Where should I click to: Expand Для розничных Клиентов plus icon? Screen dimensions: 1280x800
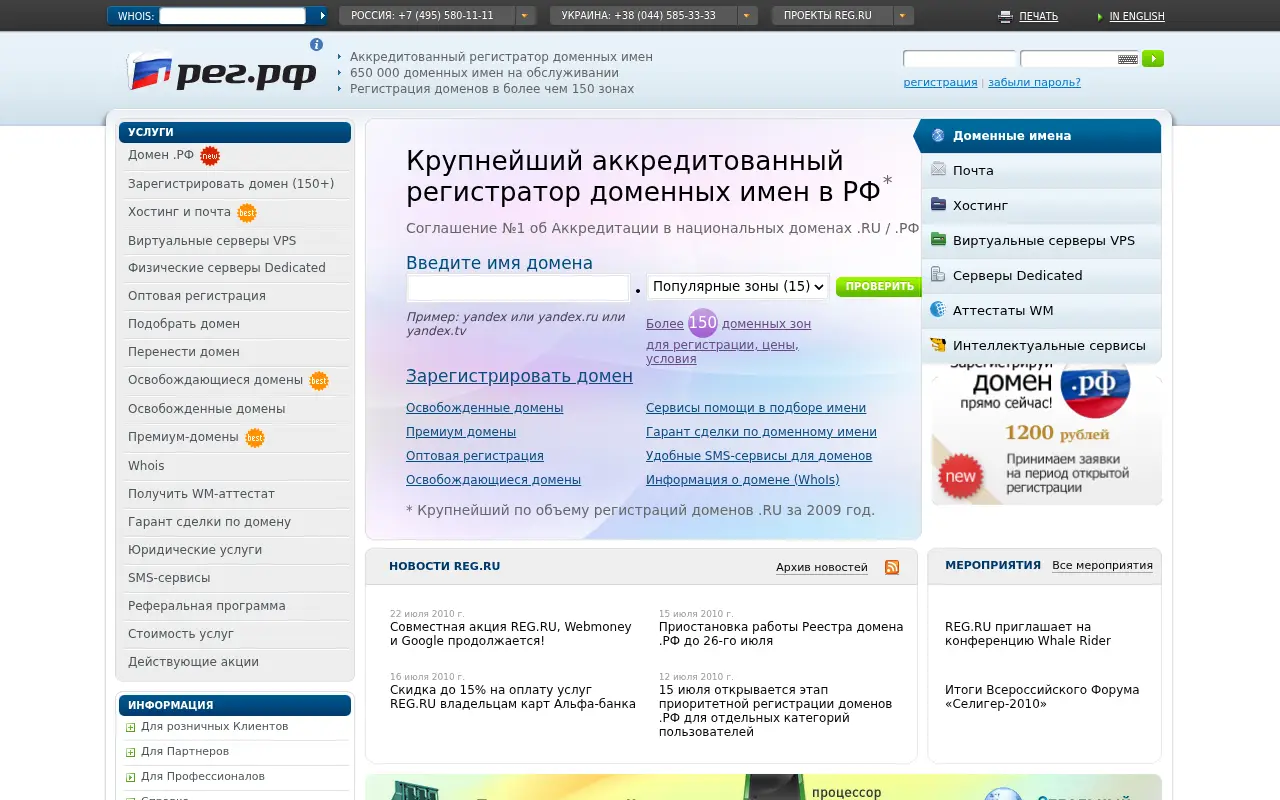point(131,727)
